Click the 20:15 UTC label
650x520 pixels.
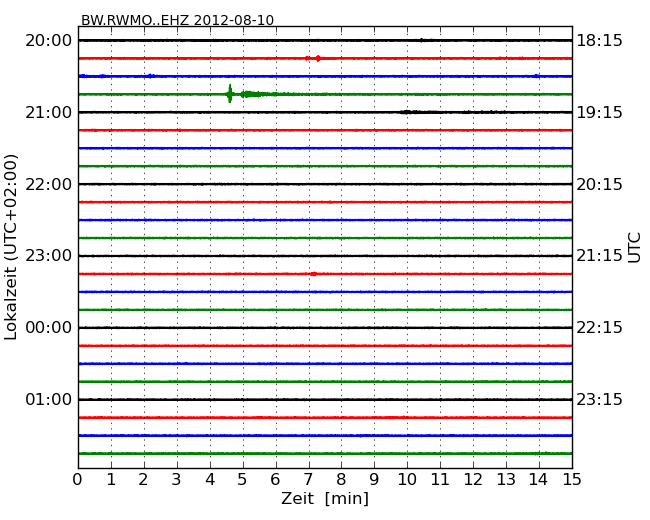click(x=599, y=184)
